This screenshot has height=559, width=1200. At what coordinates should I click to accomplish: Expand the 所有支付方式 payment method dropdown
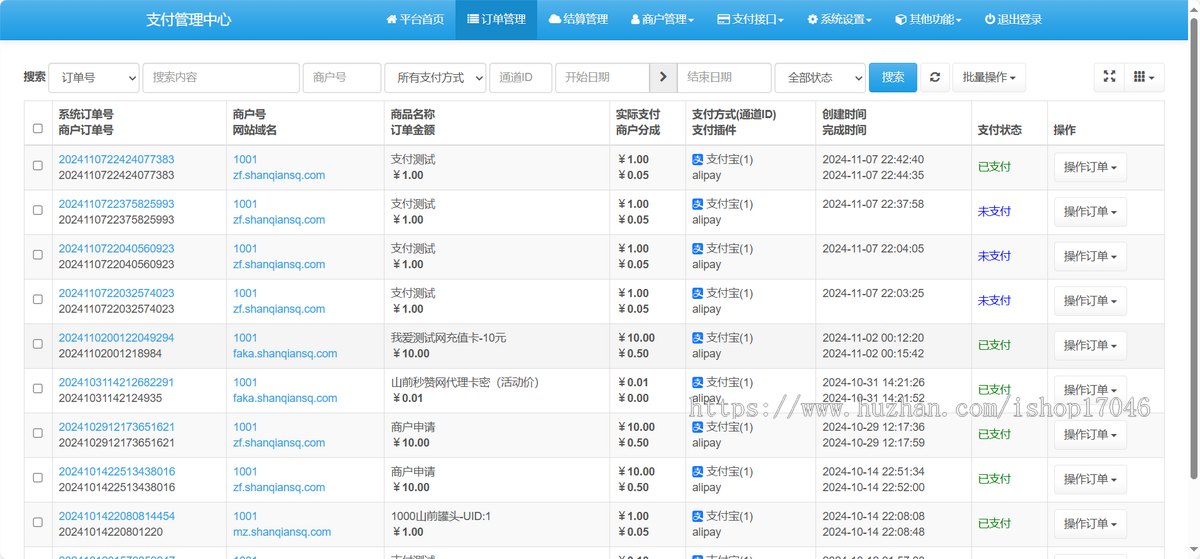[435, 77]
